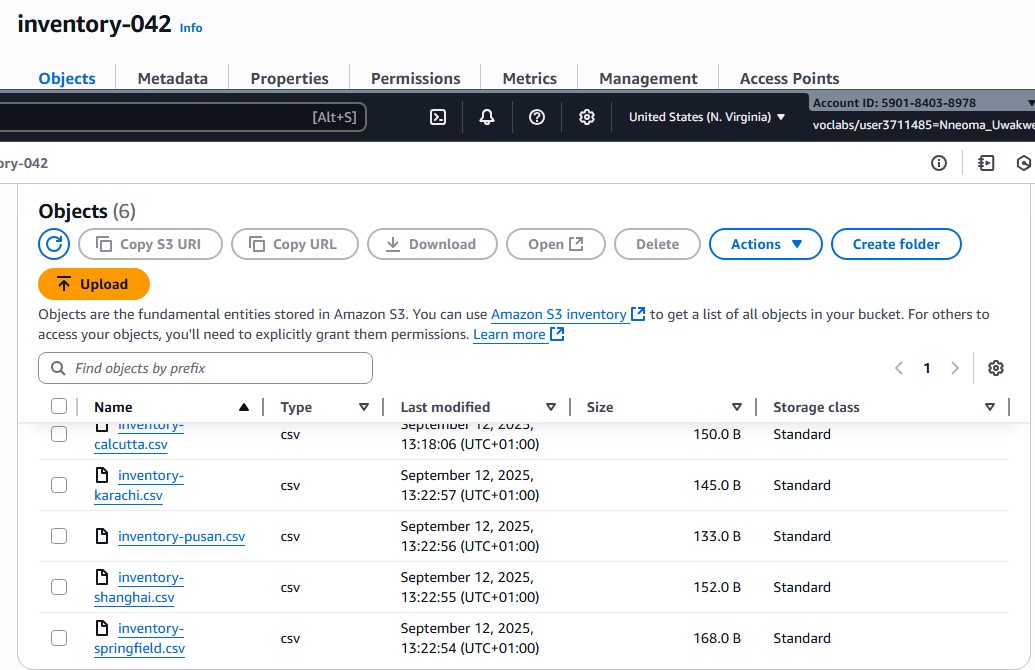The image size is (1035, 670).
Task: Sort by Last modified column arrow
Action: 551,407
